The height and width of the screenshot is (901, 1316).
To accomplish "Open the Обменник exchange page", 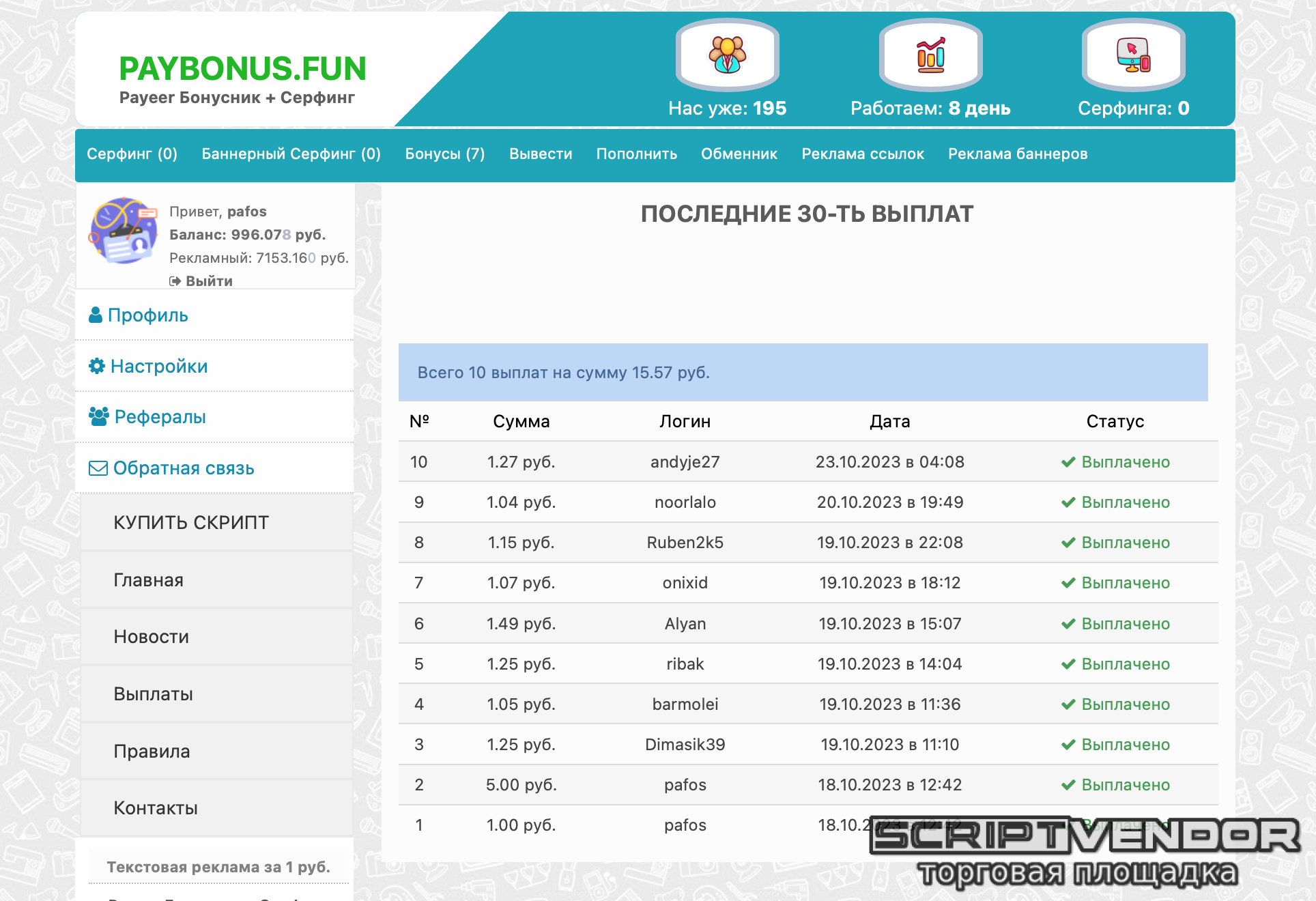I will [x=739, y=154].
